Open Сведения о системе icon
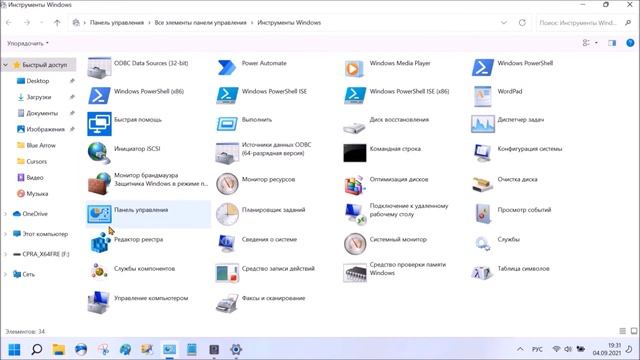Viewport: 640px width, 360px height. pos(227,243)
